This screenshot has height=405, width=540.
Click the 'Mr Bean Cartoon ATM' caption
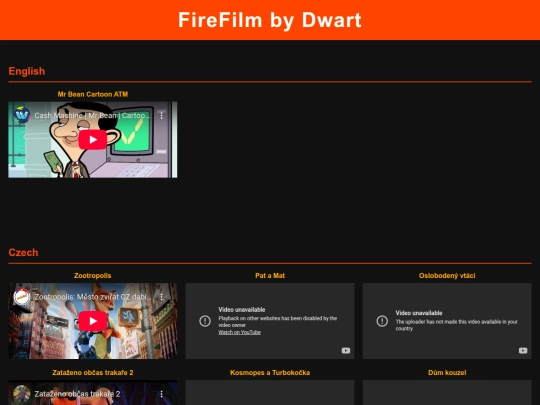point(93,94)
